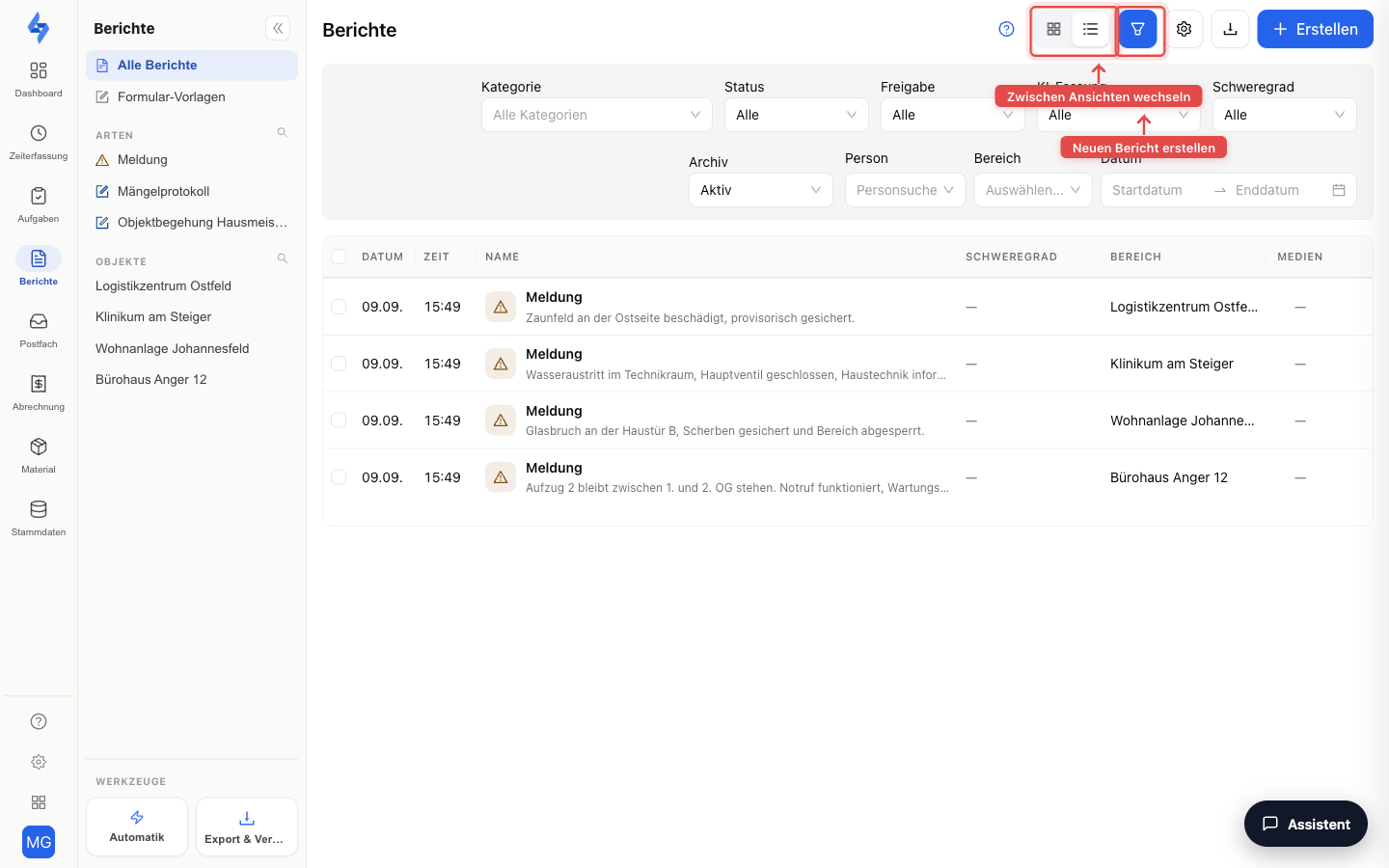Open Dashboard from the left rail
The image size is (1389, 868).
pos(39,79)
